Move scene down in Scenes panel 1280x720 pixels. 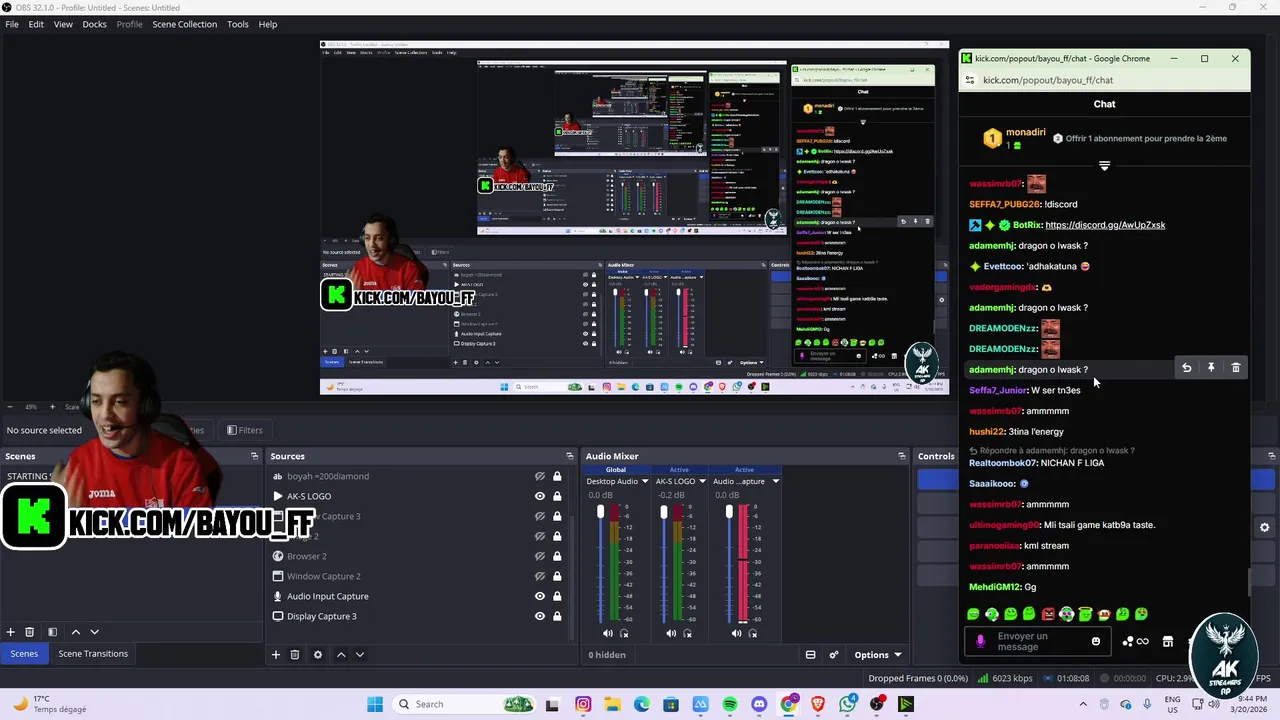(x=95, y=632)
